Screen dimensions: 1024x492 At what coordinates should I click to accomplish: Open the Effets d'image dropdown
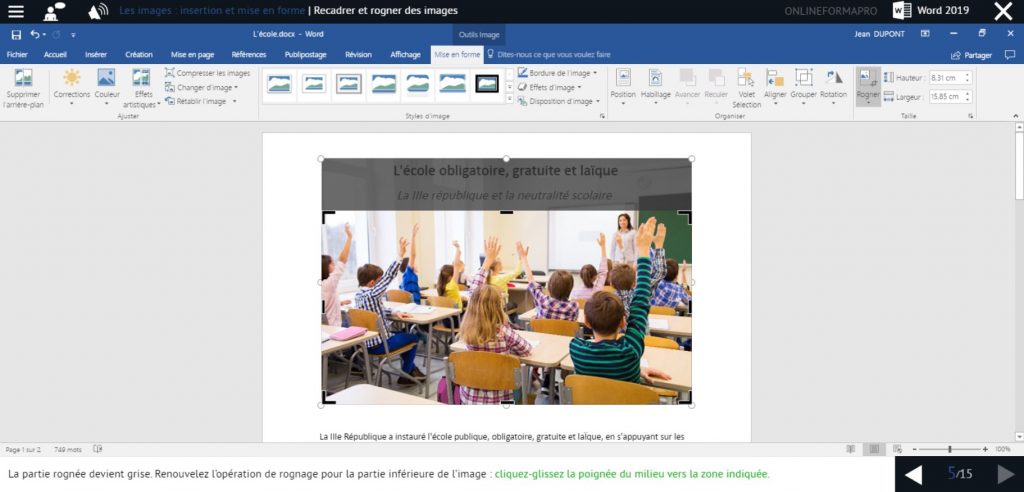[552, 87]
